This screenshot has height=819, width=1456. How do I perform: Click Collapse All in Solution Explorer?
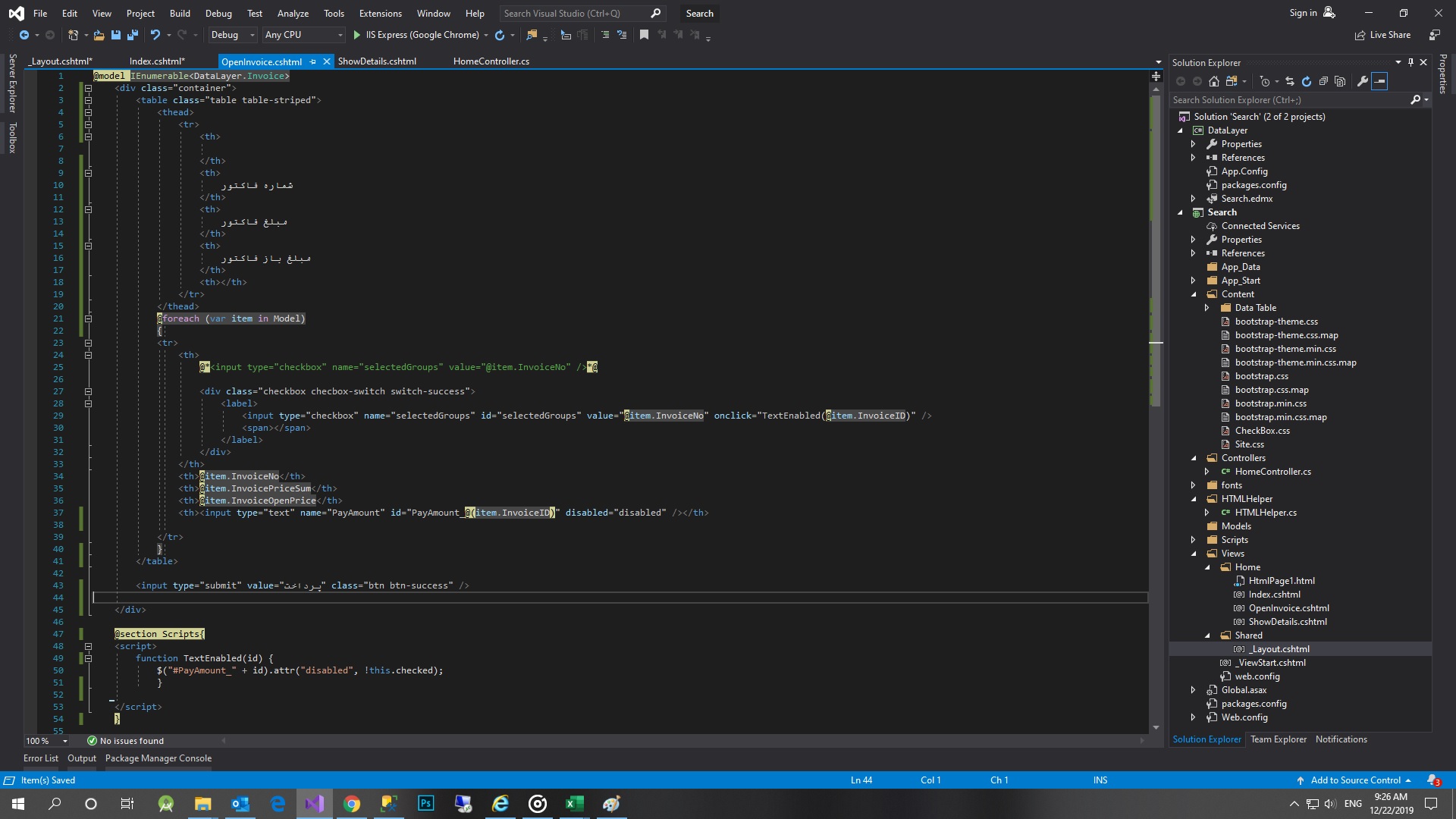tap(1323, 81)
